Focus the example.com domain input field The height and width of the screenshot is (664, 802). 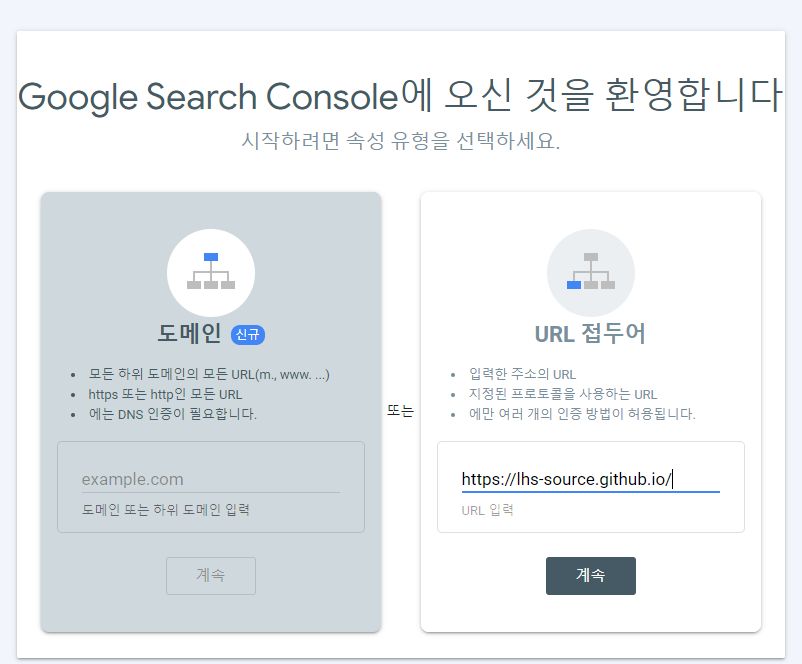210,479
